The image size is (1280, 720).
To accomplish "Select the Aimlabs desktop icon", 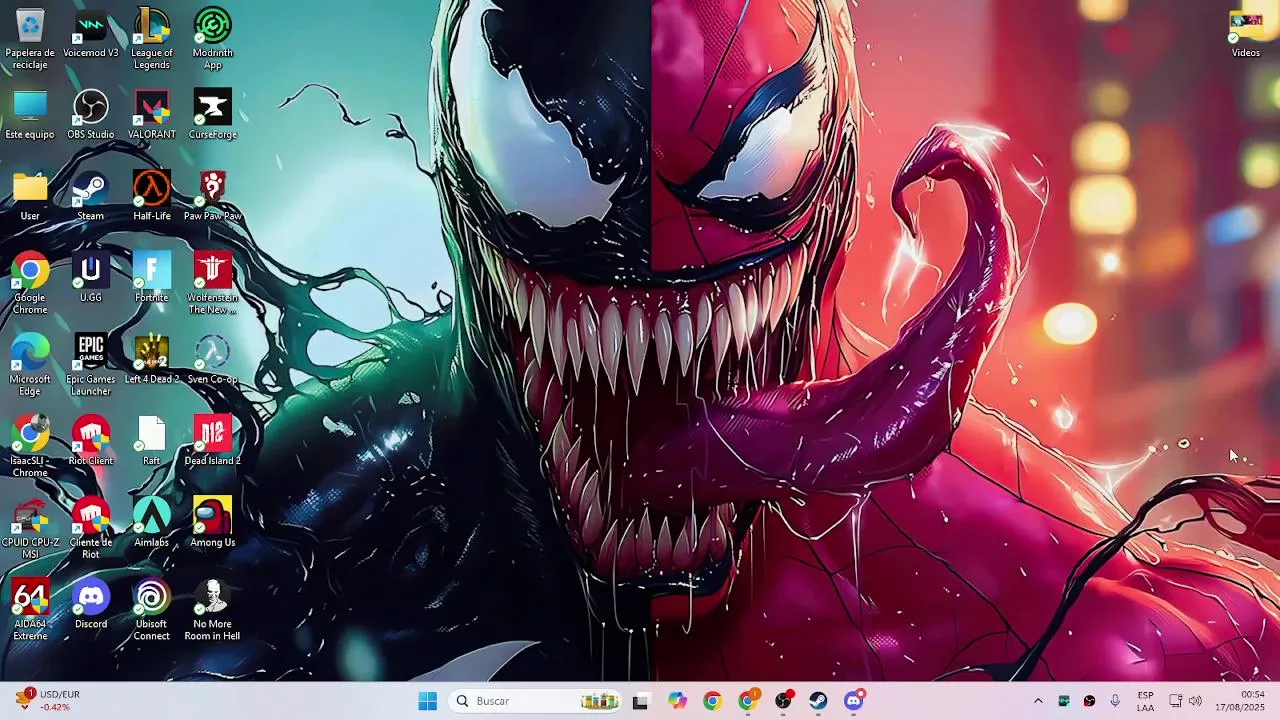I will click(x=152, y=522).
